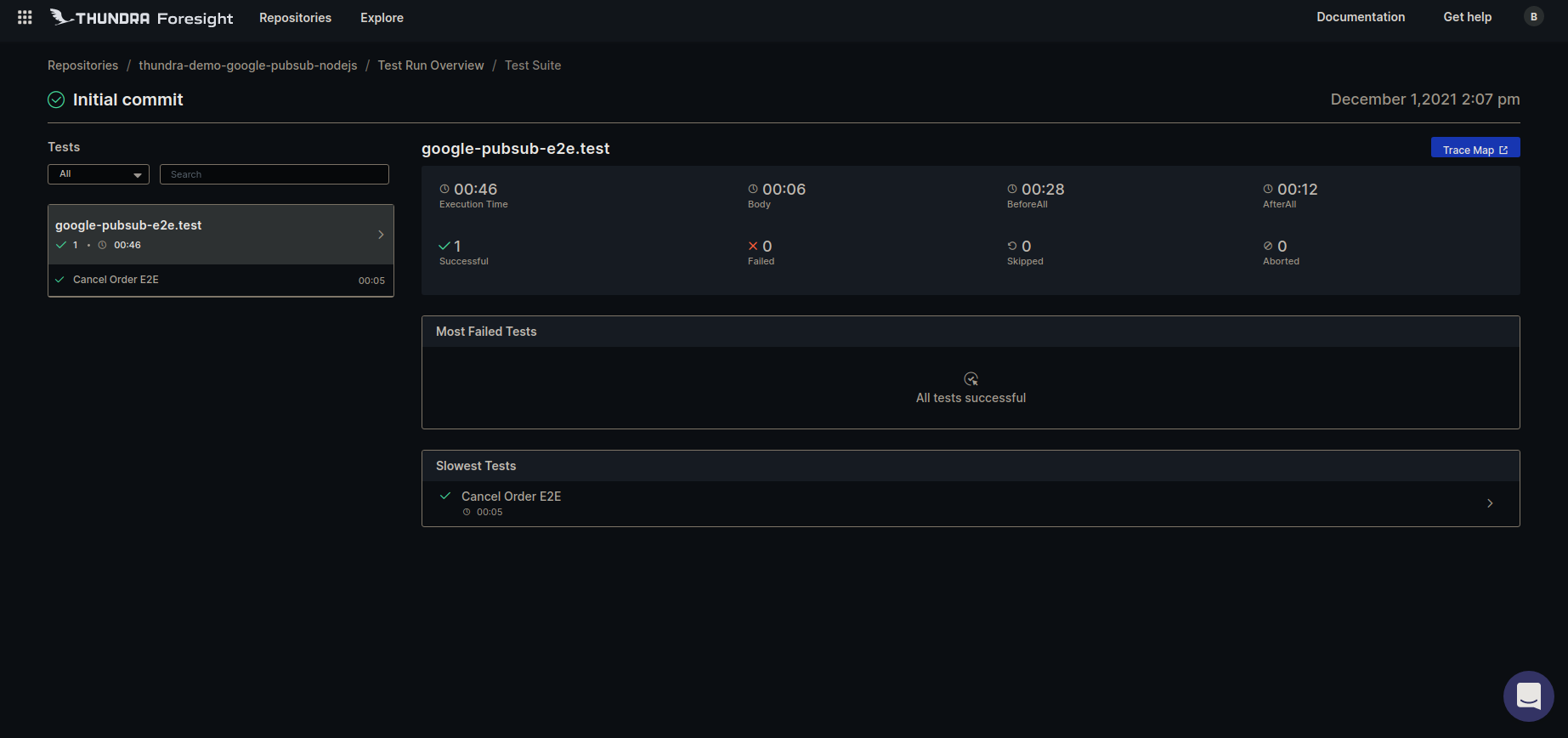Click the green success icon beside Initial commit

pos(56,99)
